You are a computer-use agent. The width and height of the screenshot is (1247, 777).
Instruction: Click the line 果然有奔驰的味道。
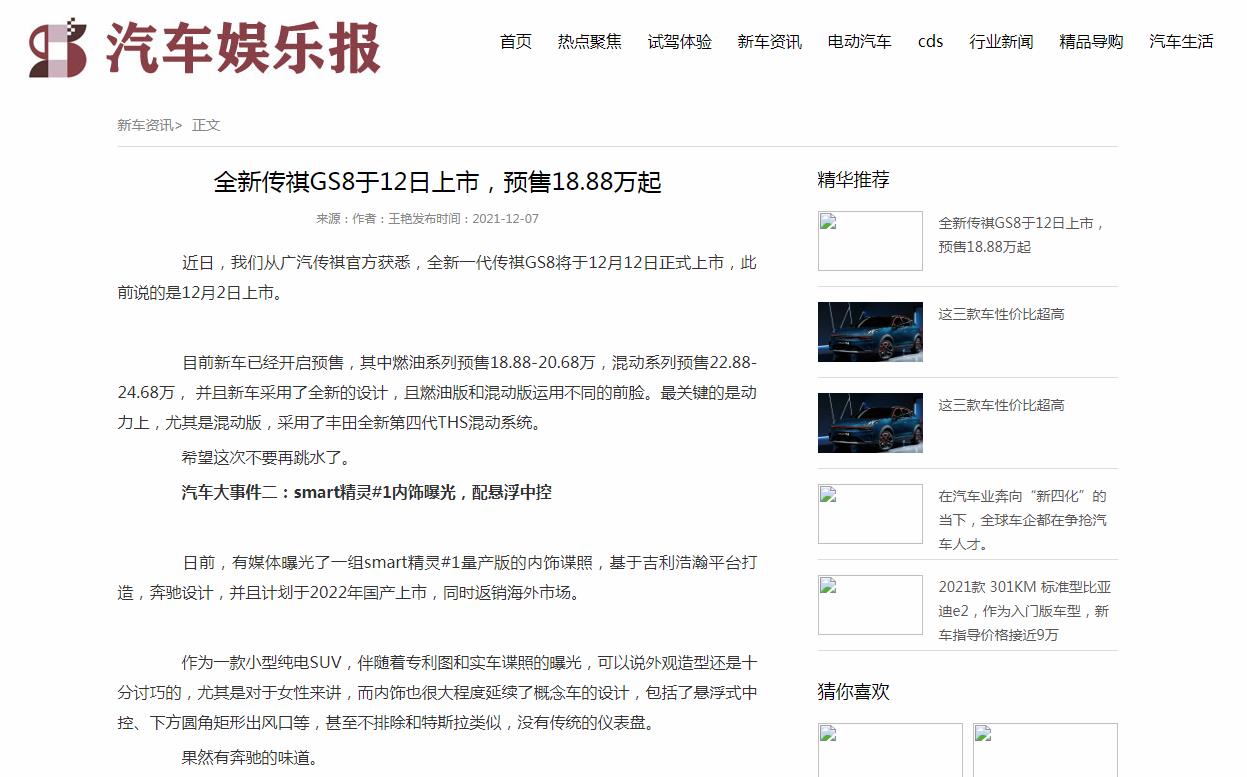pyautogui.click(x=249, y=757)
